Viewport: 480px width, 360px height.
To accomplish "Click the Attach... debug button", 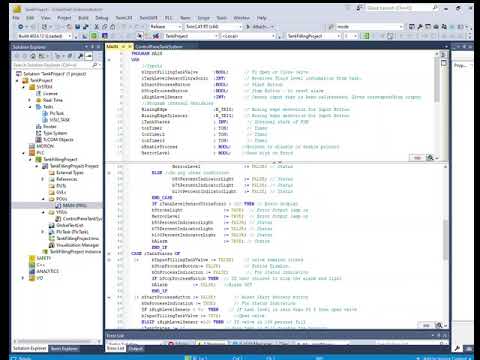I will click(260, 27).
